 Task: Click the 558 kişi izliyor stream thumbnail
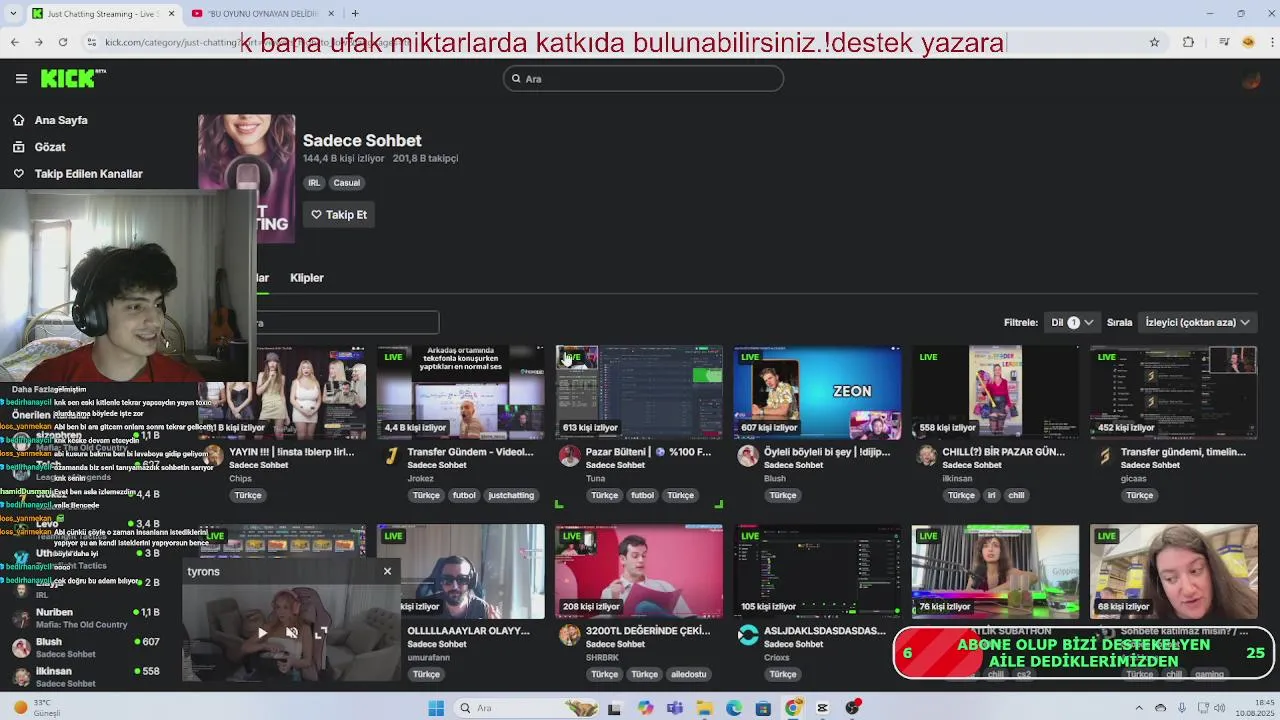995,392
